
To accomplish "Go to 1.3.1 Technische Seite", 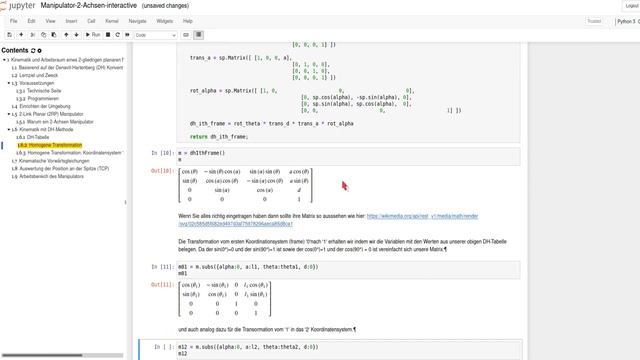I will coord(39,91).
